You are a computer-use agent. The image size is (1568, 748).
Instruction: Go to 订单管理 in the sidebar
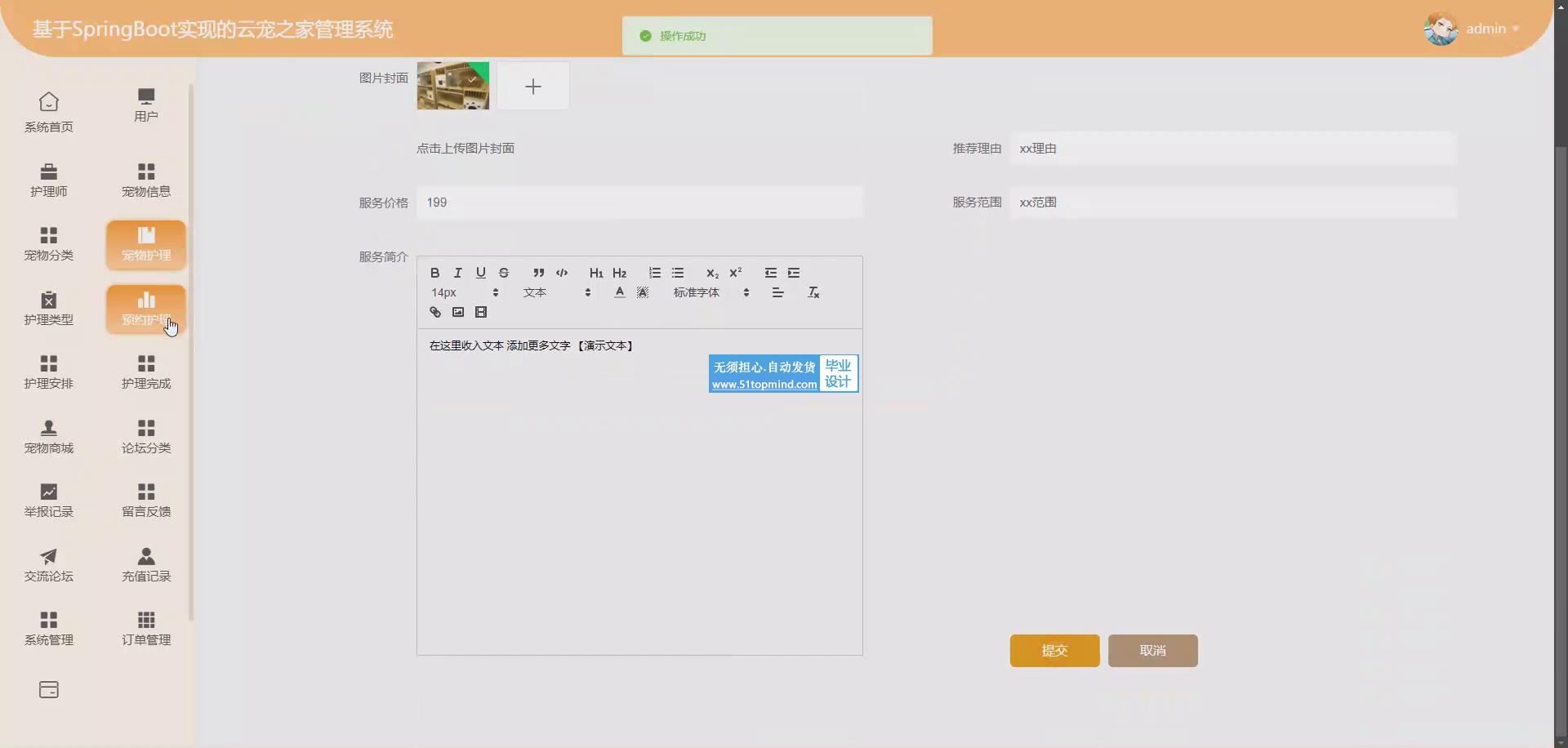pos(146,628)
